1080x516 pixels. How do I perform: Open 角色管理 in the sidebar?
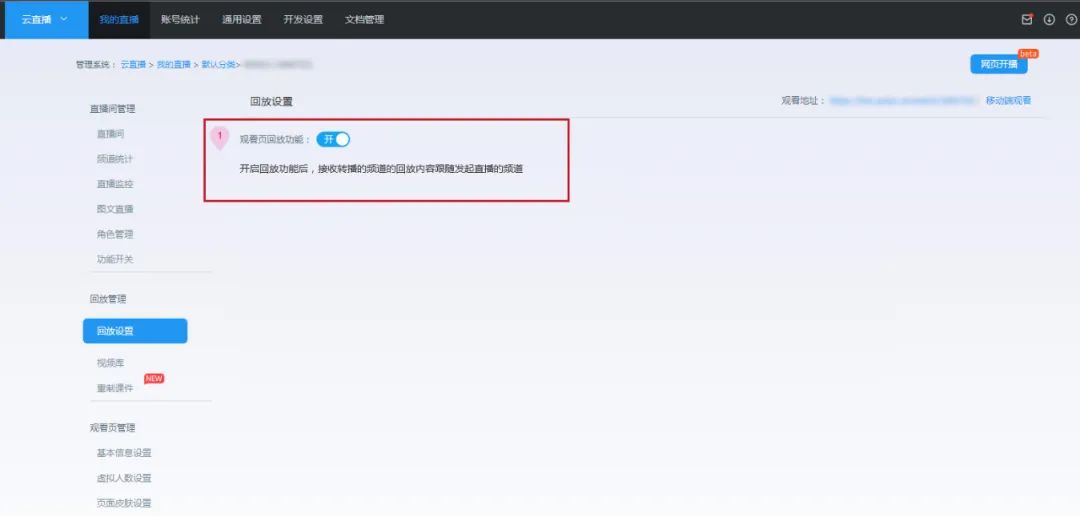click(x=114, y=234)
